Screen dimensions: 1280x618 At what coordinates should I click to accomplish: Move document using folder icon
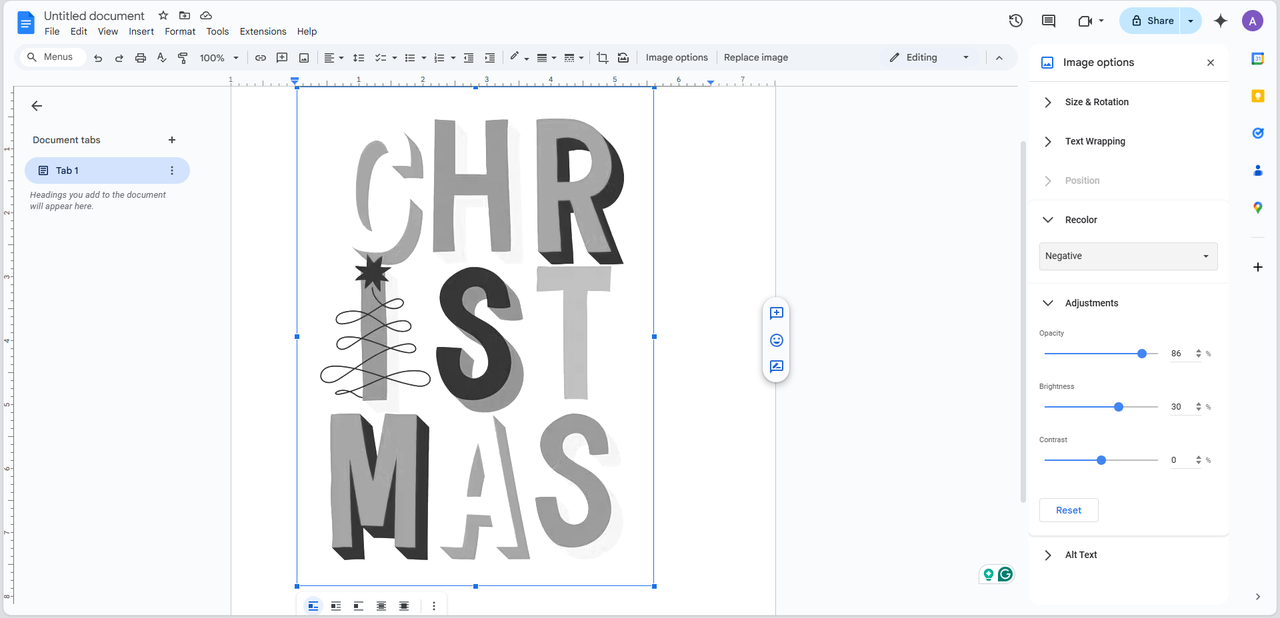[x=185, y=15]
